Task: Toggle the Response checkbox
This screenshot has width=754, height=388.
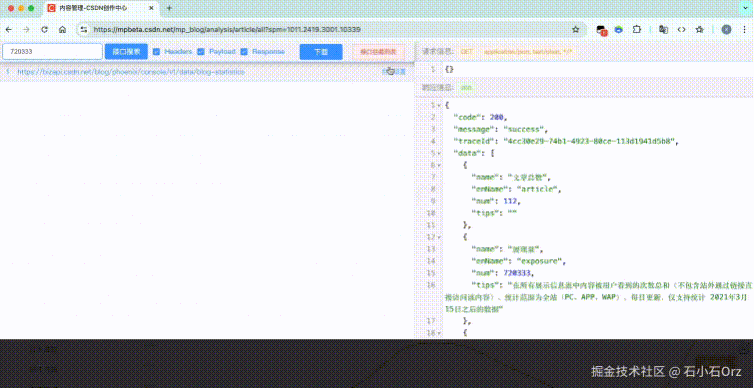Action: click(244, 51)
